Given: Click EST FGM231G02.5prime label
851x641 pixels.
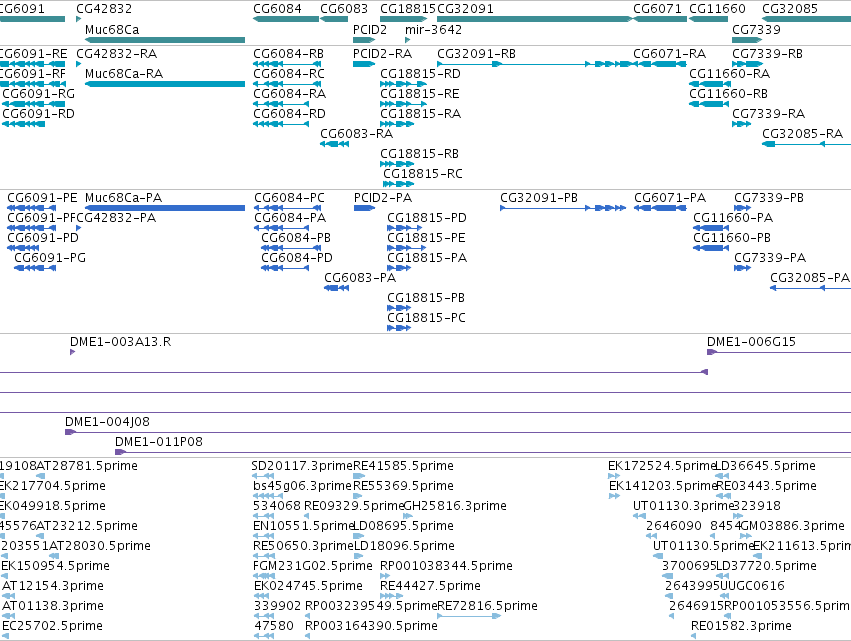Looking at the screenshot, I should pos(313,566).
